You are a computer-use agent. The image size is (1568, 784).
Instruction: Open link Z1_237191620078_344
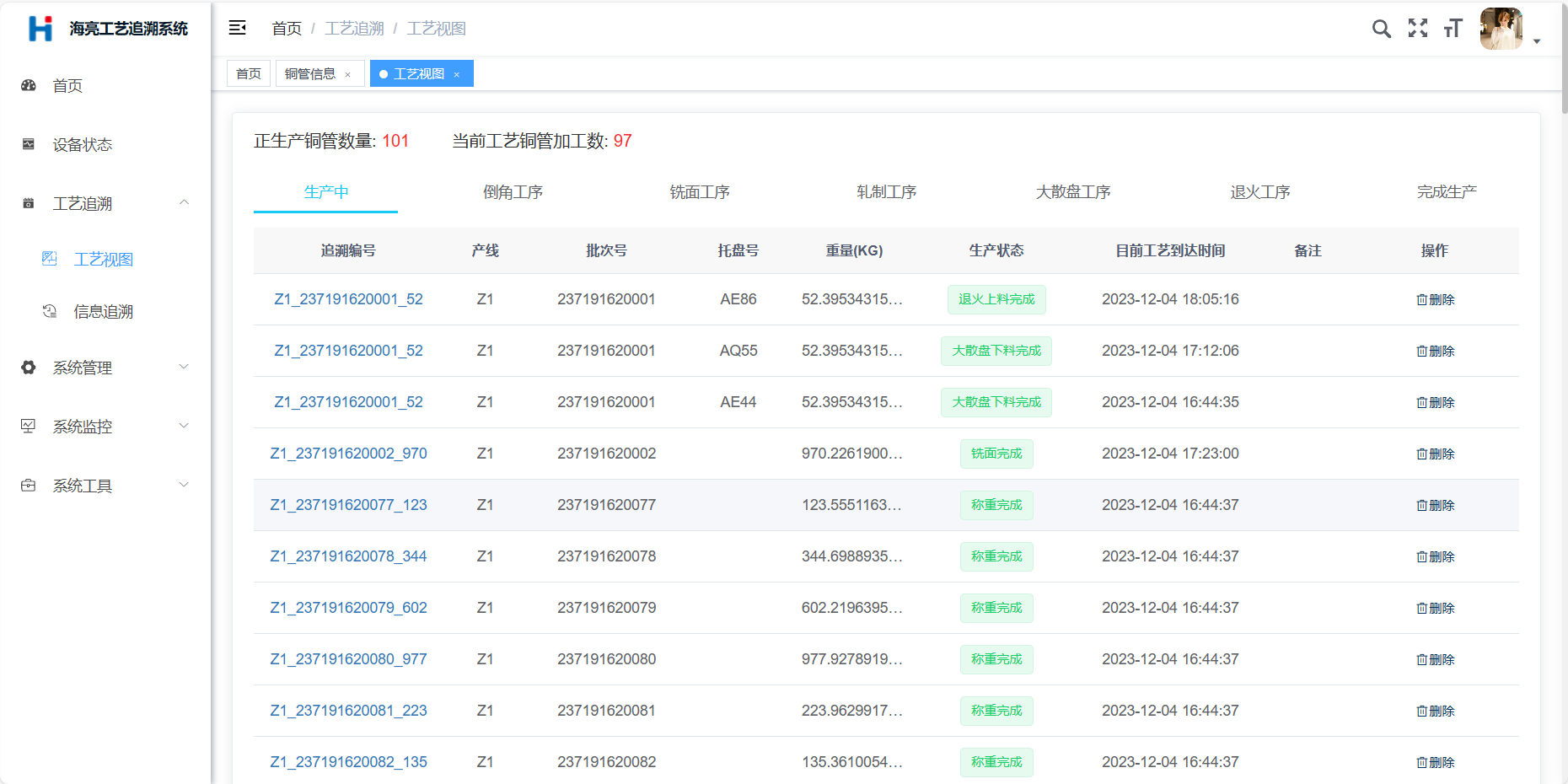(x=348, y=556)
